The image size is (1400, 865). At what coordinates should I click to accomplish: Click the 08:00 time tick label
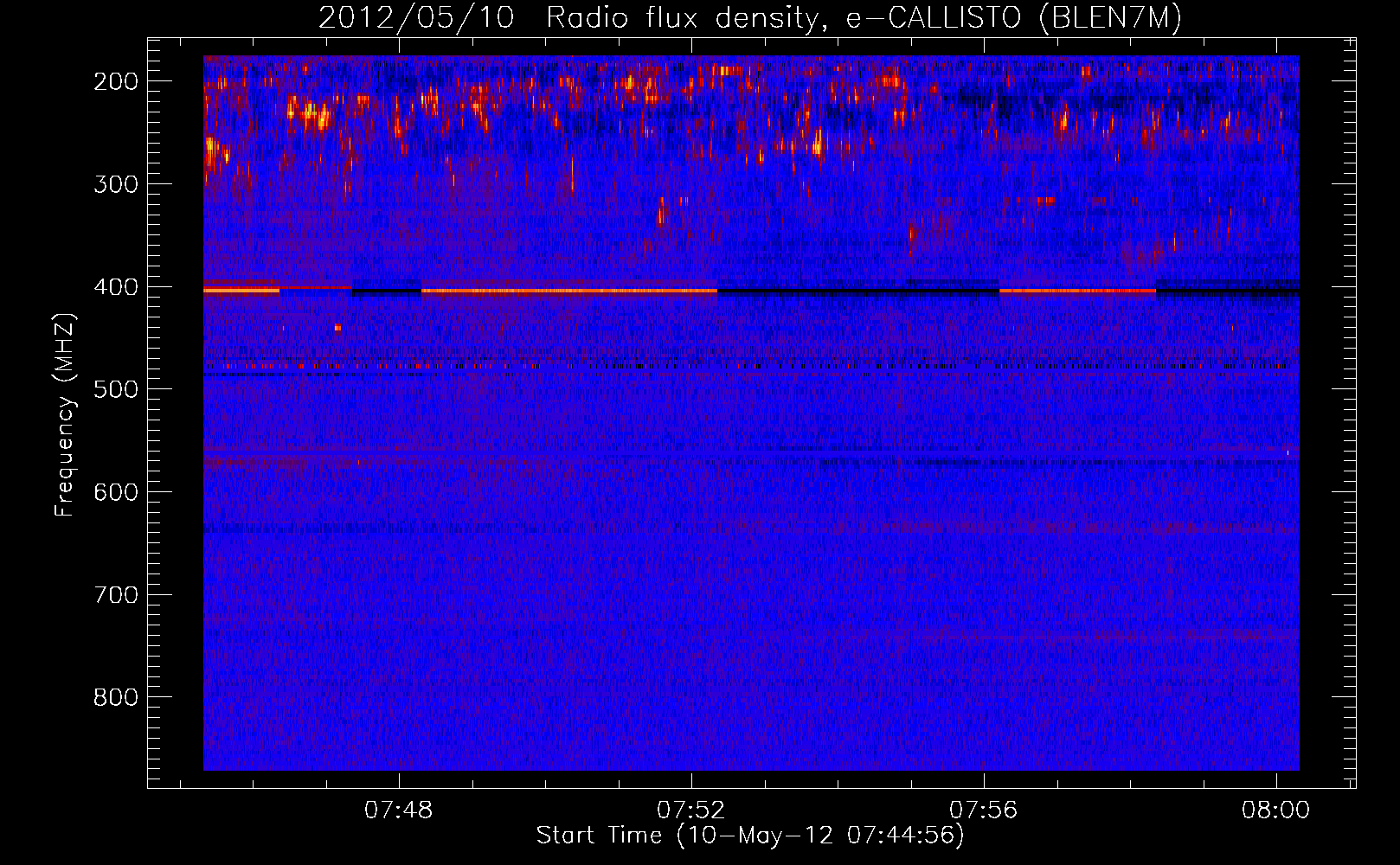tap(1276, 811)
